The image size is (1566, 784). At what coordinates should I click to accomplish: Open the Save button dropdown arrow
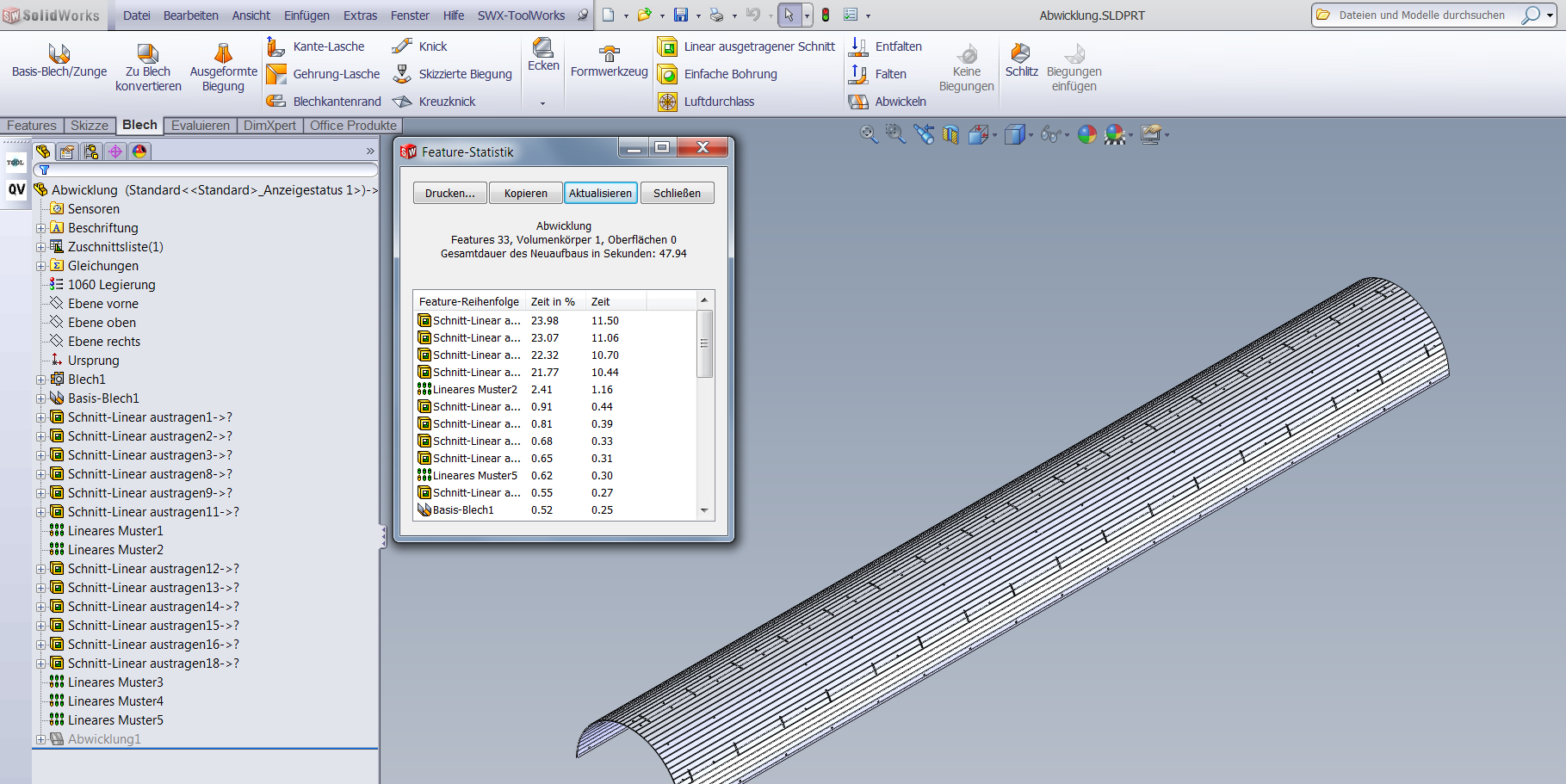pos(698,15)
